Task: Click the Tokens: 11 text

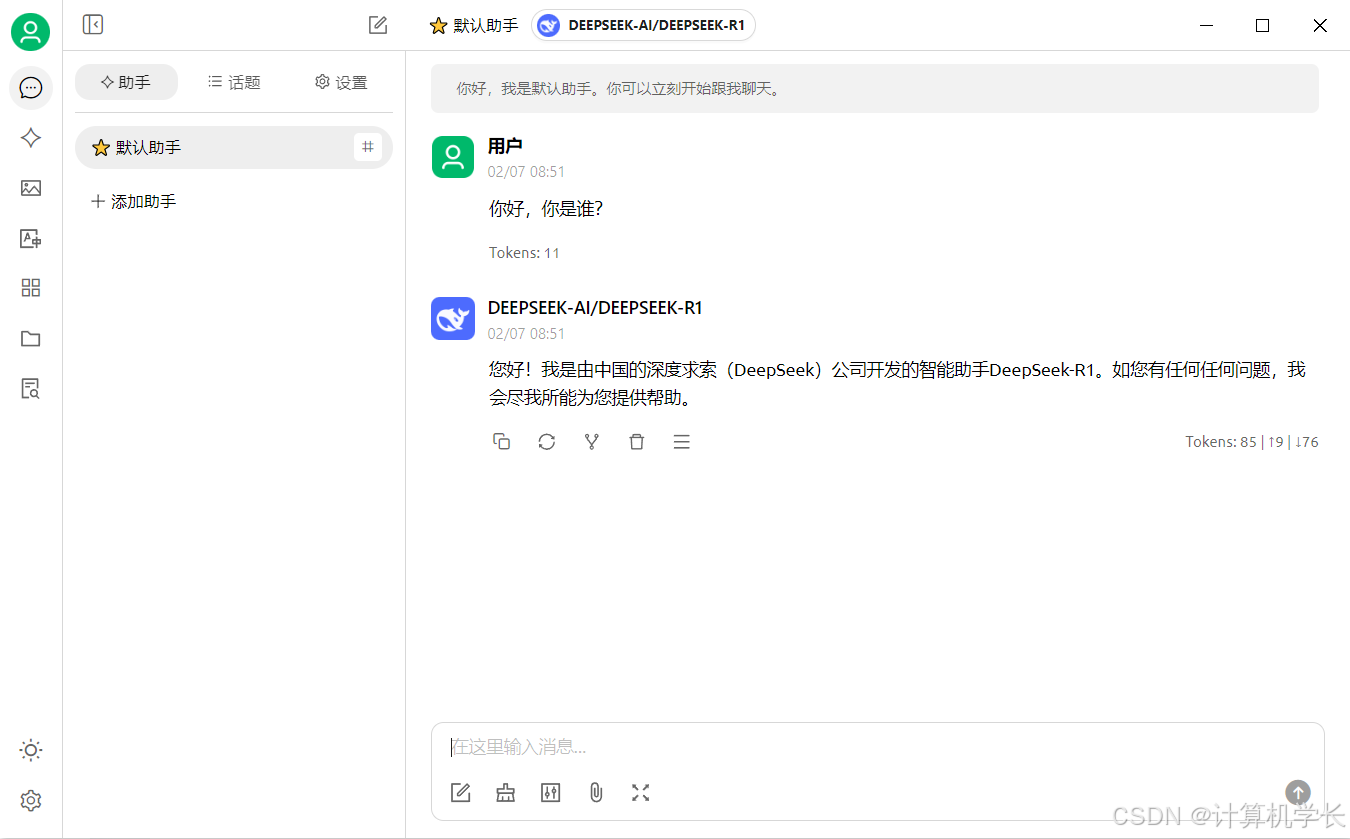Action: pos(524,253)
